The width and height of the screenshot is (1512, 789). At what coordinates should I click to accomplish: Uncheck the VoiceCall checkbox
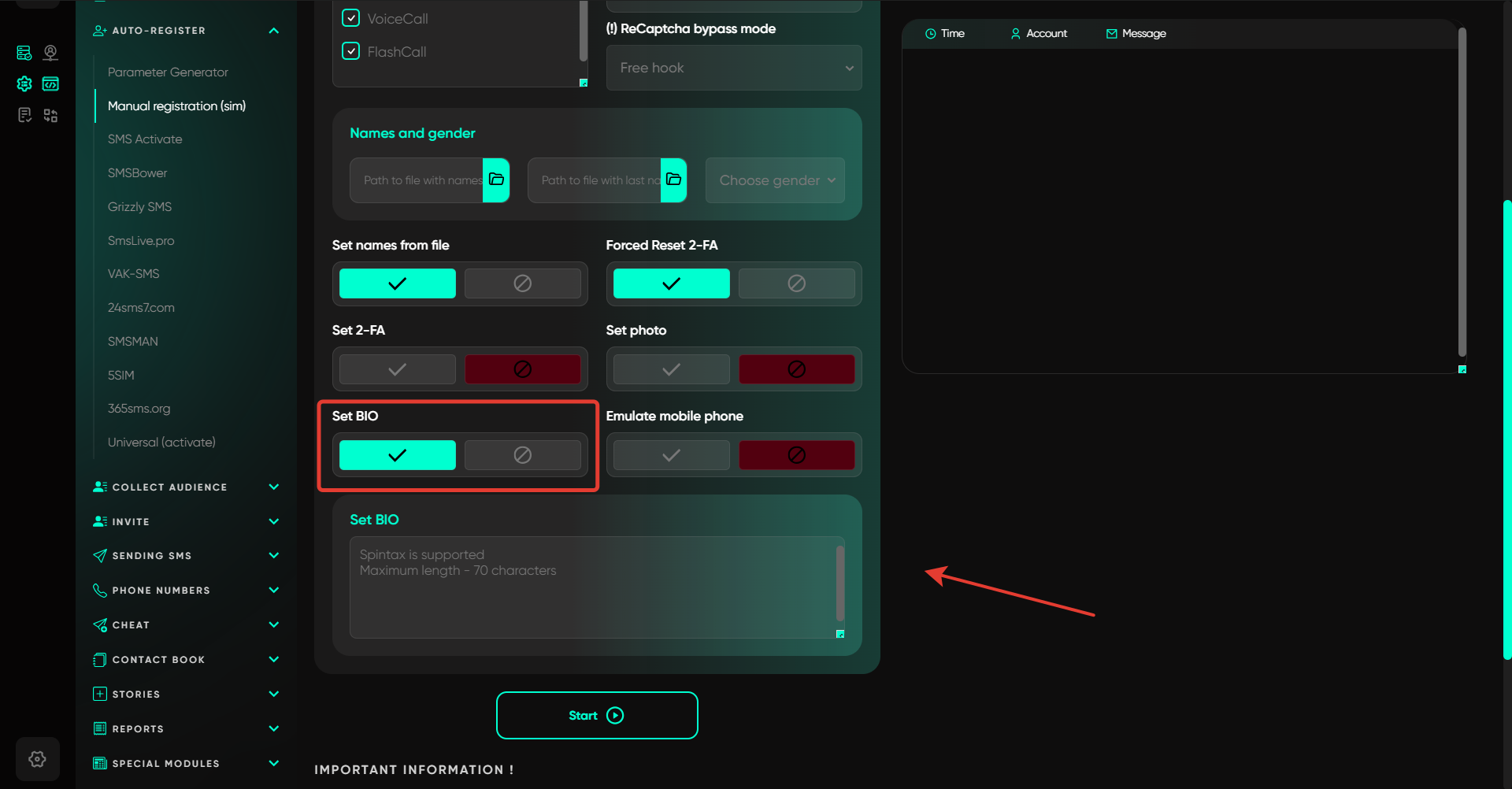point(351,18)
